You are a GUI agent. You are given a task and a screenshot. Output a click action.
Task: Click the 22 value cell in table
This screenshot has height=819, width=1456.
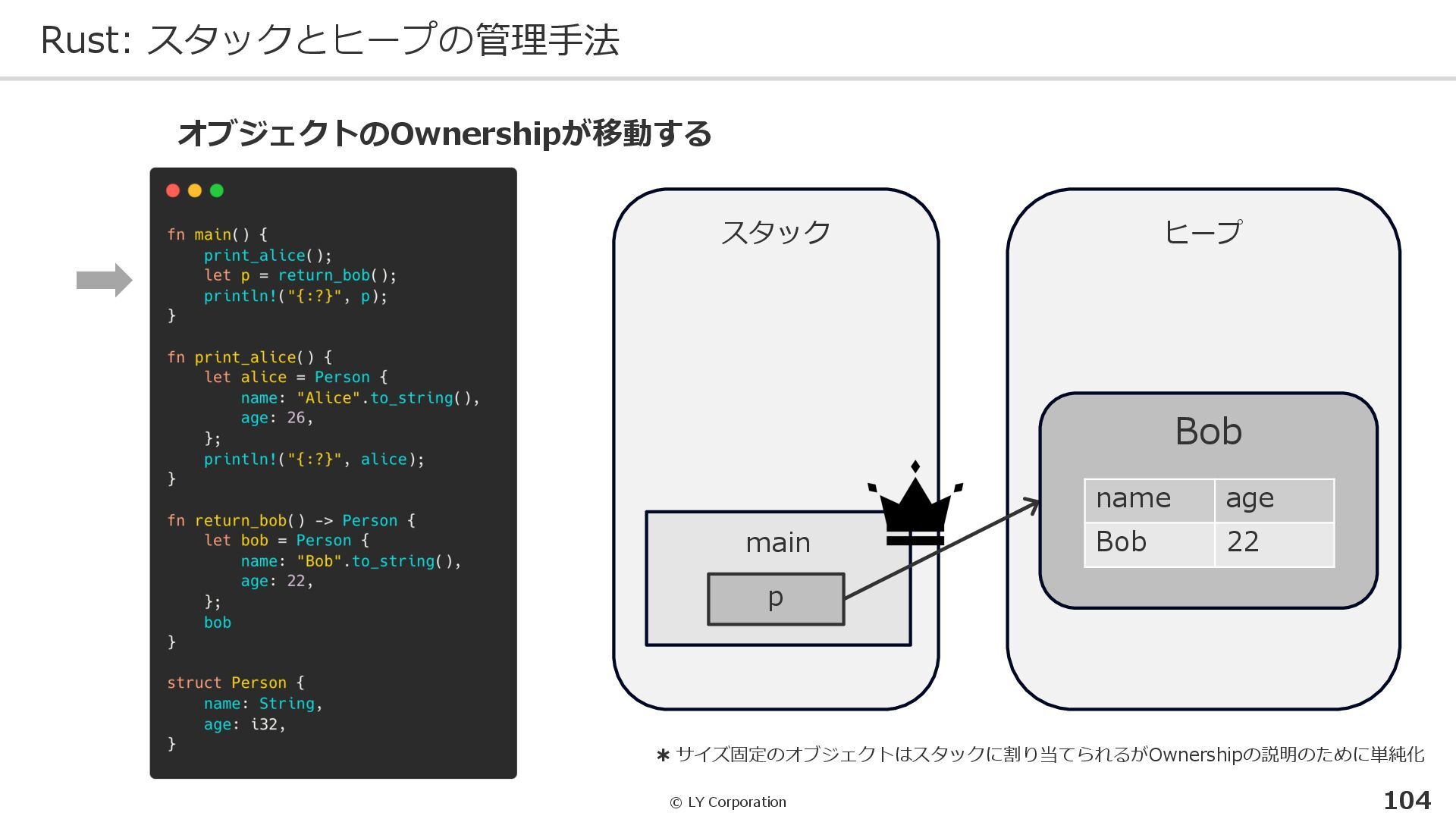1273,543
